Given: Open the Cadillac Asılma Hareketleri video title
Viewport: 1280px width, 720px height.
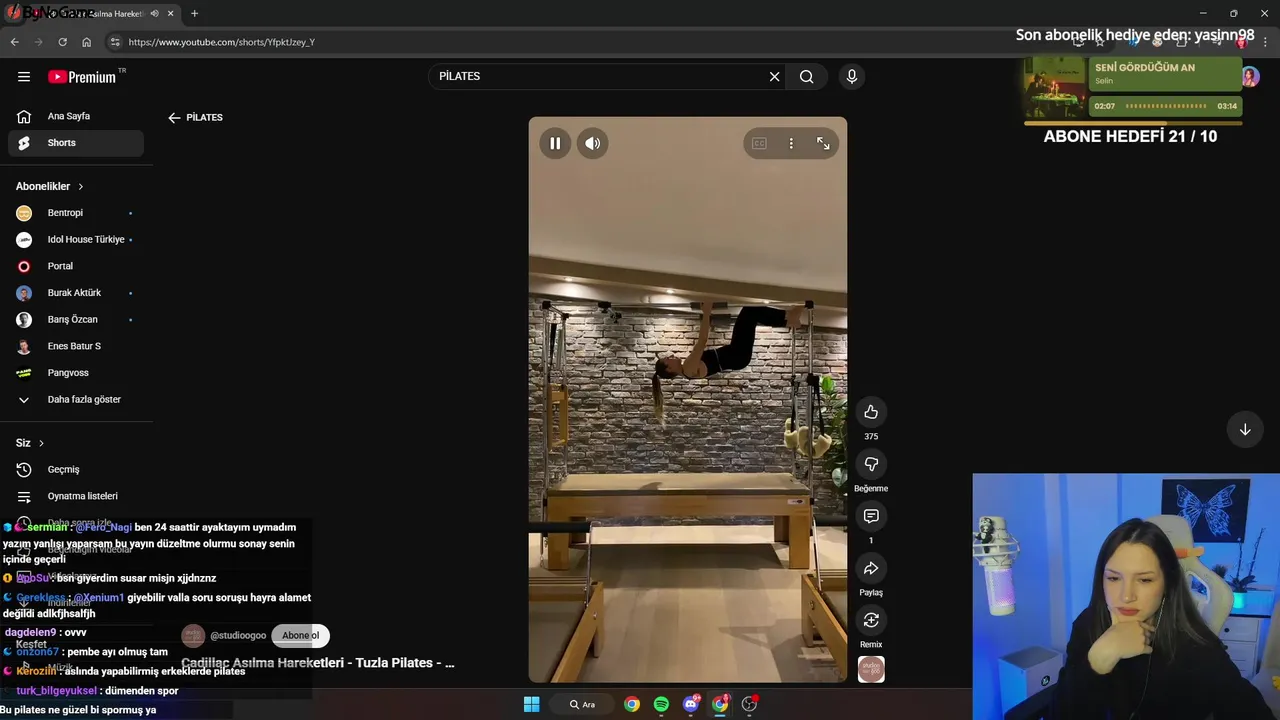Looking at the screenshot, I should tap(318, 663).
